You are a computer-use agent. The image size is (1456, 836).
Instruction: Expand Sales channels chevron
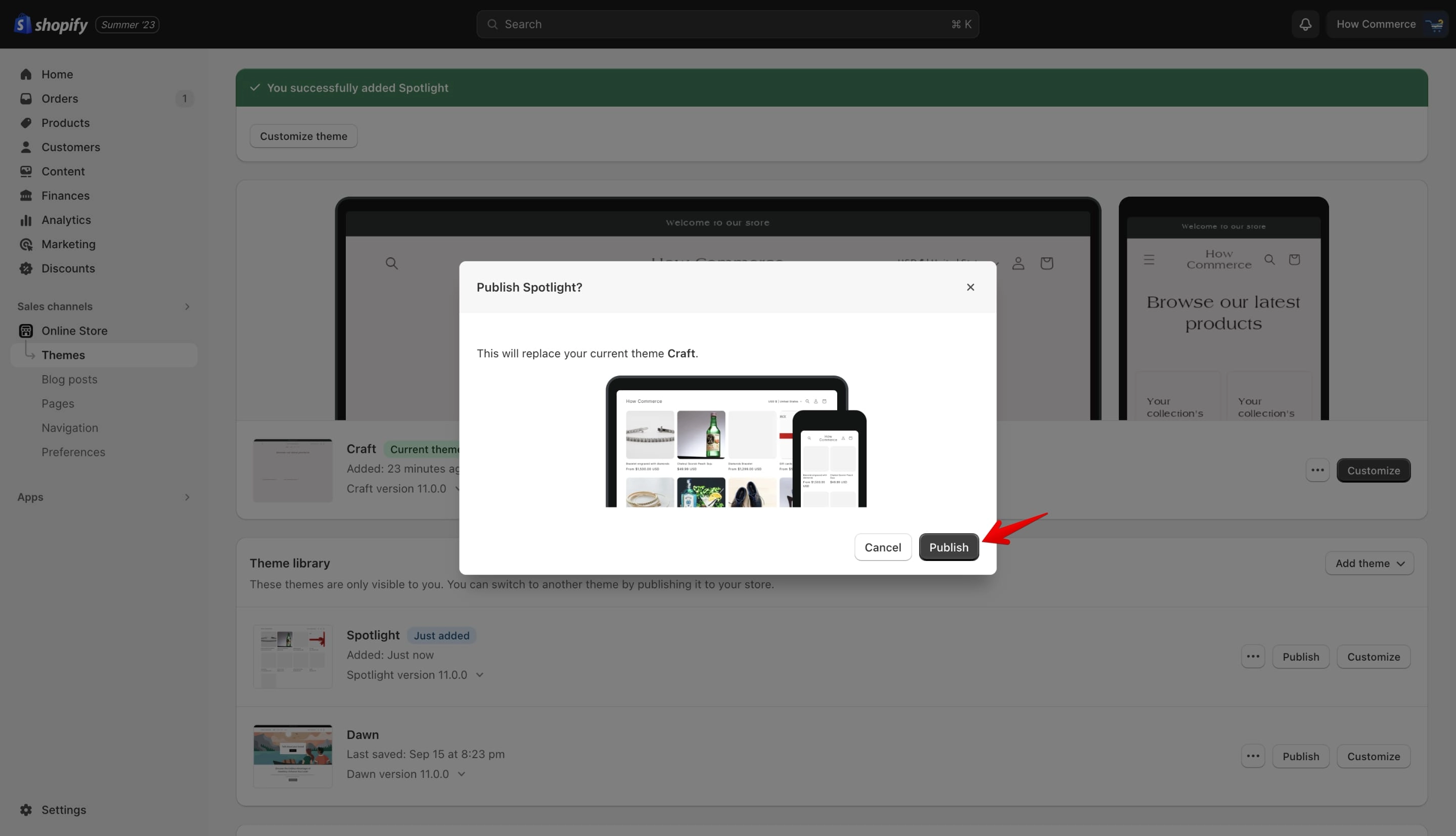[x=187, y=307]
